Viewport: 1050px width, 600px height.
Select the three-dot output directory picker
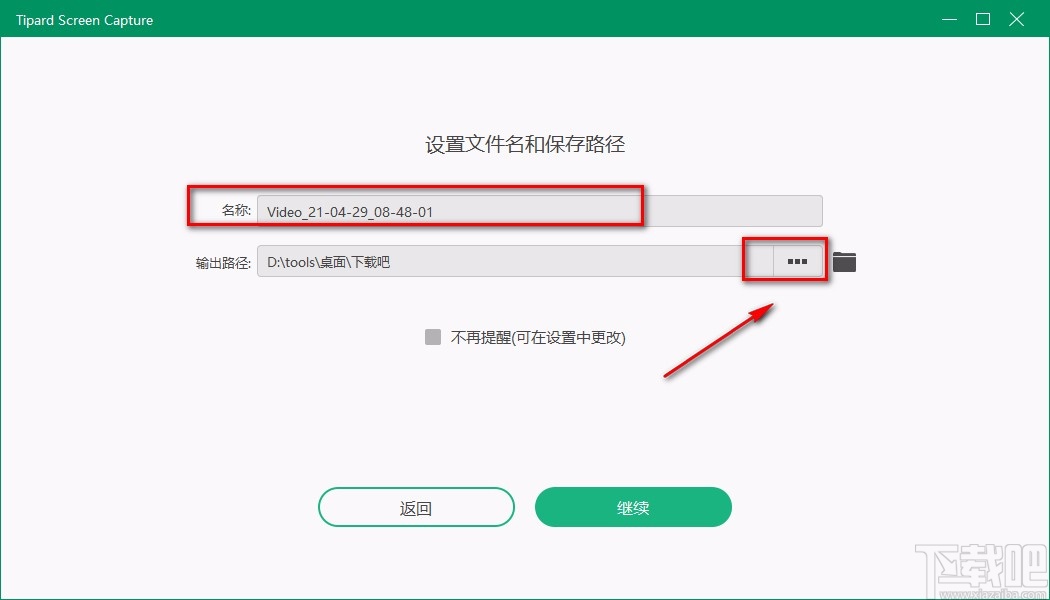796,261
